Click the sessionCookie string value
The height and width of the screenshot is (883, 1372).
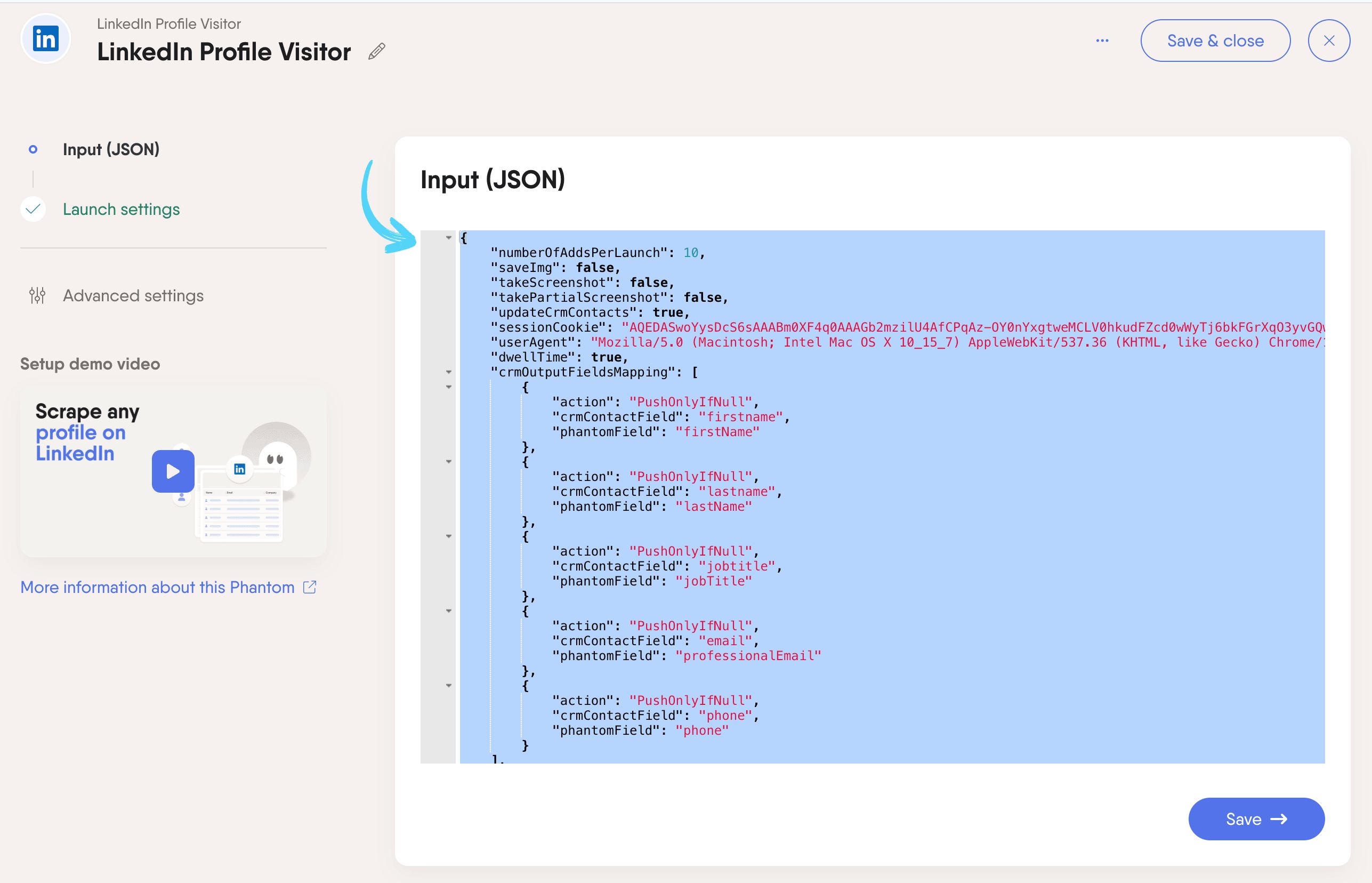point(973,327)
